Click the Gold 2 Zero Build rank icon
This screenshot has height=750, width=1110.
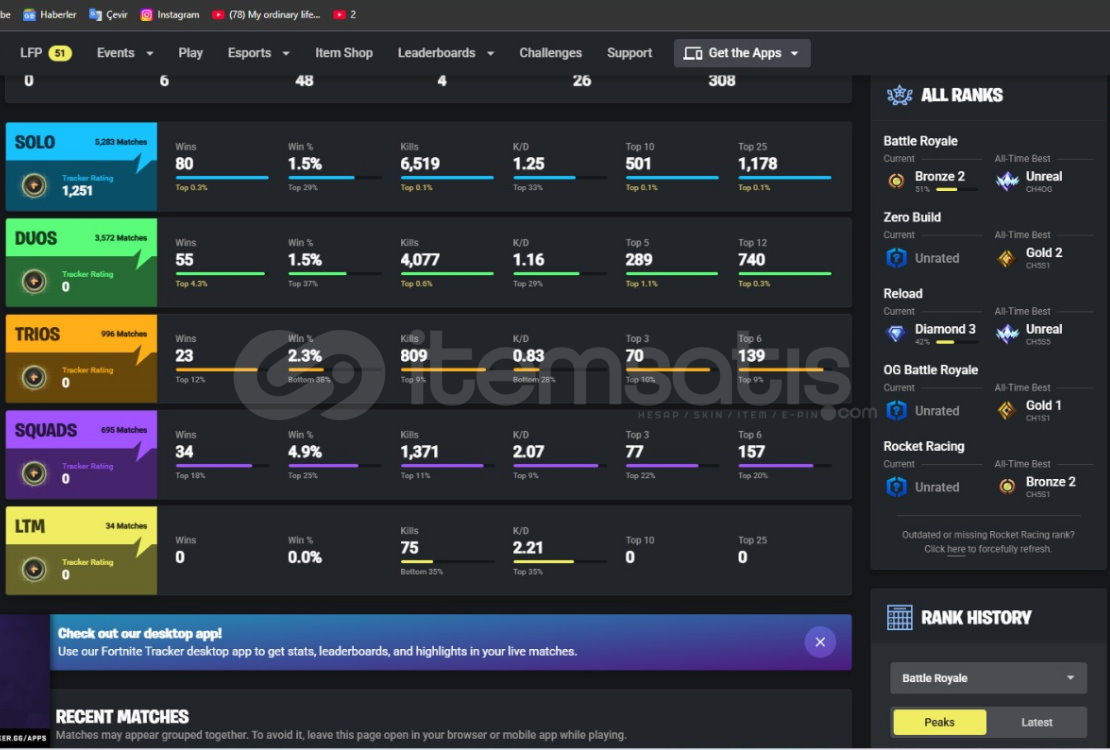pyautogui.click(x=1007, y=258)
